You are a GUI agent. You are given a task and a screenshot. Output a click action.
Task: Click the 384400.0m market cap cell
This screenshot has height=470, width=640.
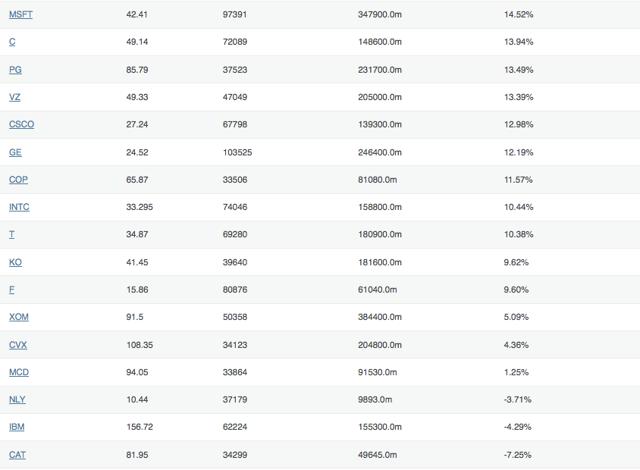380,317
